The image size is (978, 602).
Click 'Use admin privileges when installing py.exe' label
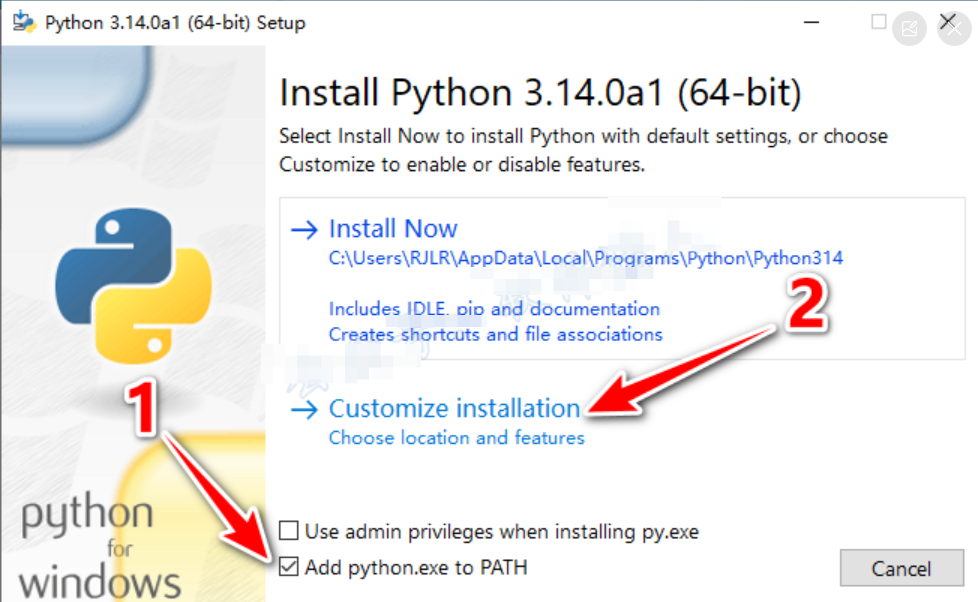coord(502,532)
